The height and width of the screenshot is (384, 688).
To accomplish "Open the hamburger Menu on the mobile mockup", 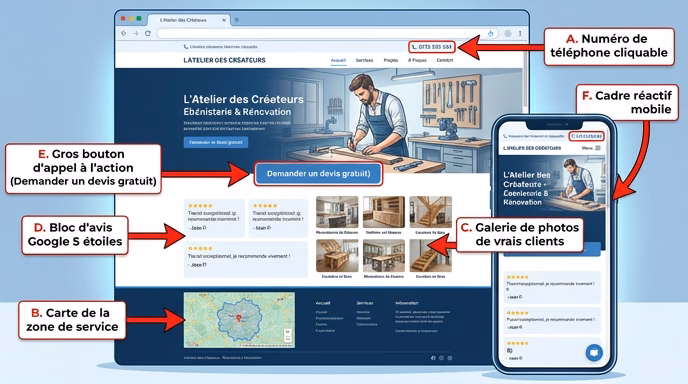I will coord(591,148).
